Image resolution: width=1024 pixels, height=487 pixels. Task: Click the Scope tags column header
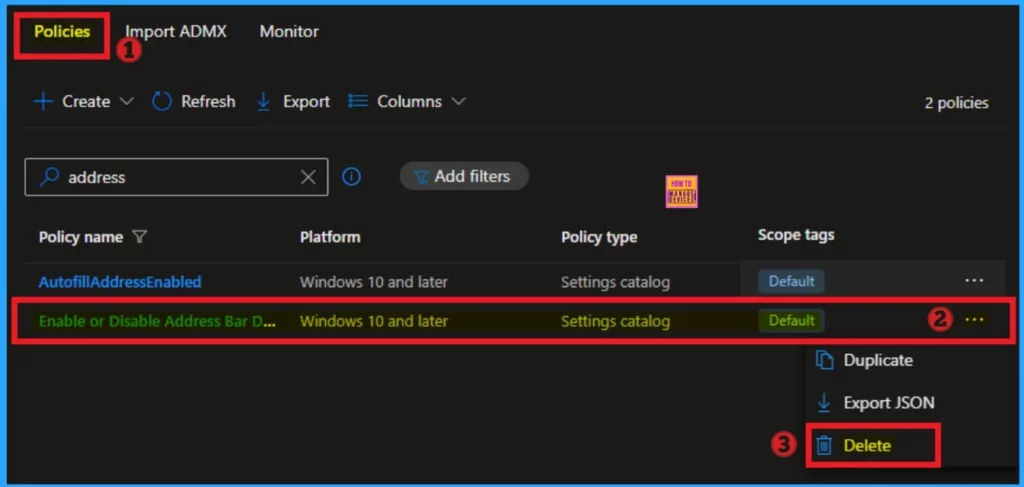point(796,235)
